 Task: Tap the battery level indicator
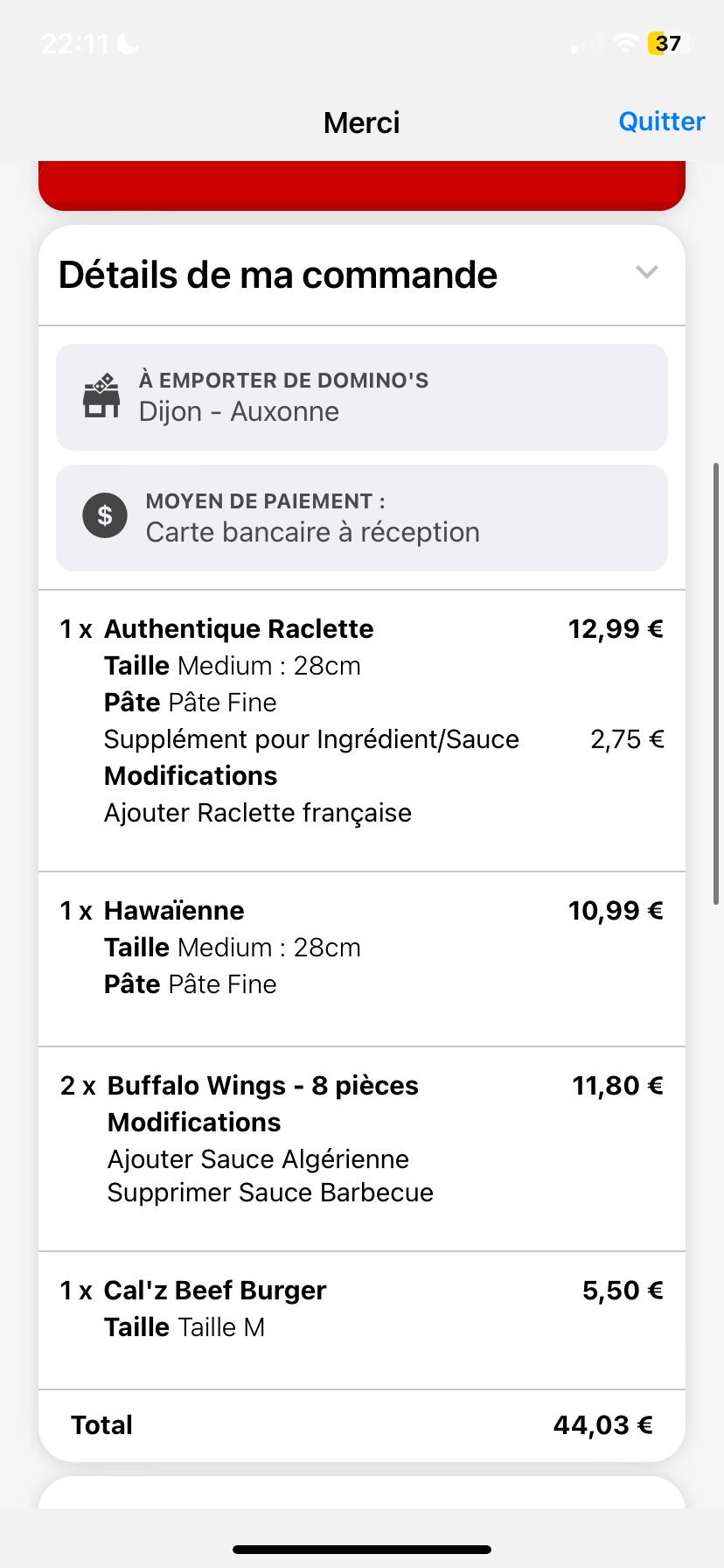click(668, 43)
